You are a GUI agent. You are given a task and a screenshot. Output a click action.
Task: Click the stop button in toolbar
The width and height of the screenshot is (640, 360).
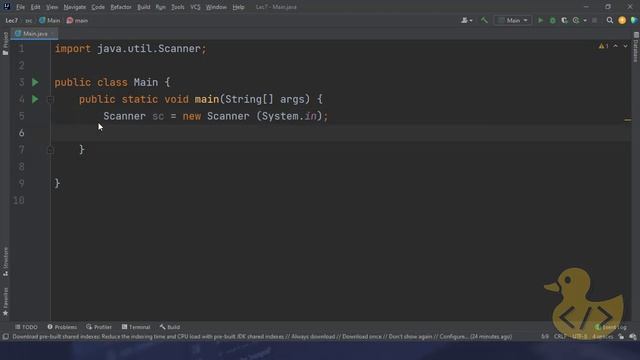click(595, 20)
